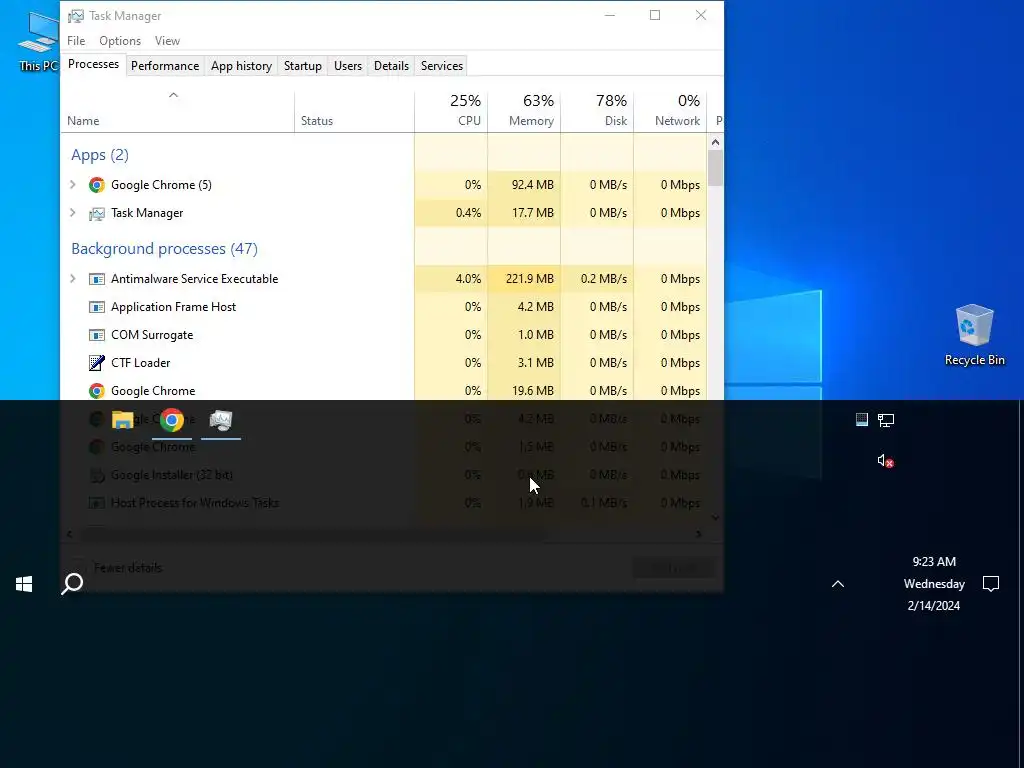Click the 0.2 MB/s disk cell

[598, 279]
